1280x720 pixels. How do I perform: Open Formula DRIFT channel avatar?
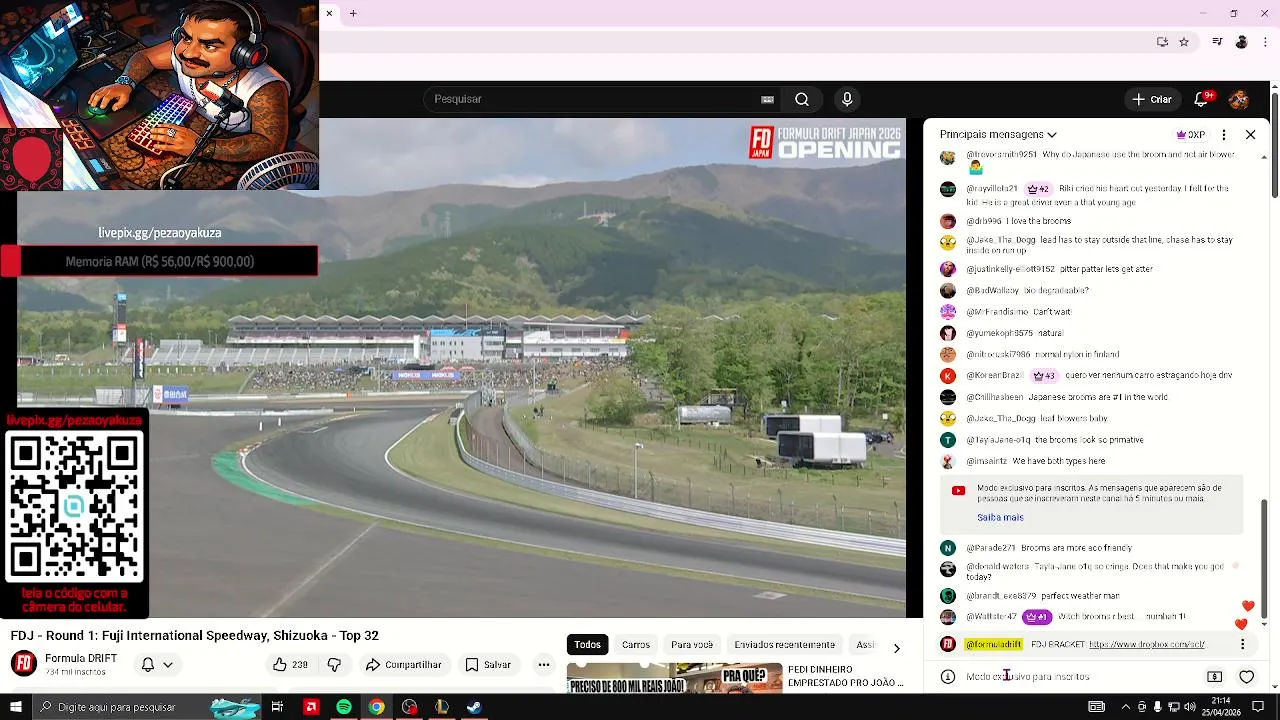point(24,664)
